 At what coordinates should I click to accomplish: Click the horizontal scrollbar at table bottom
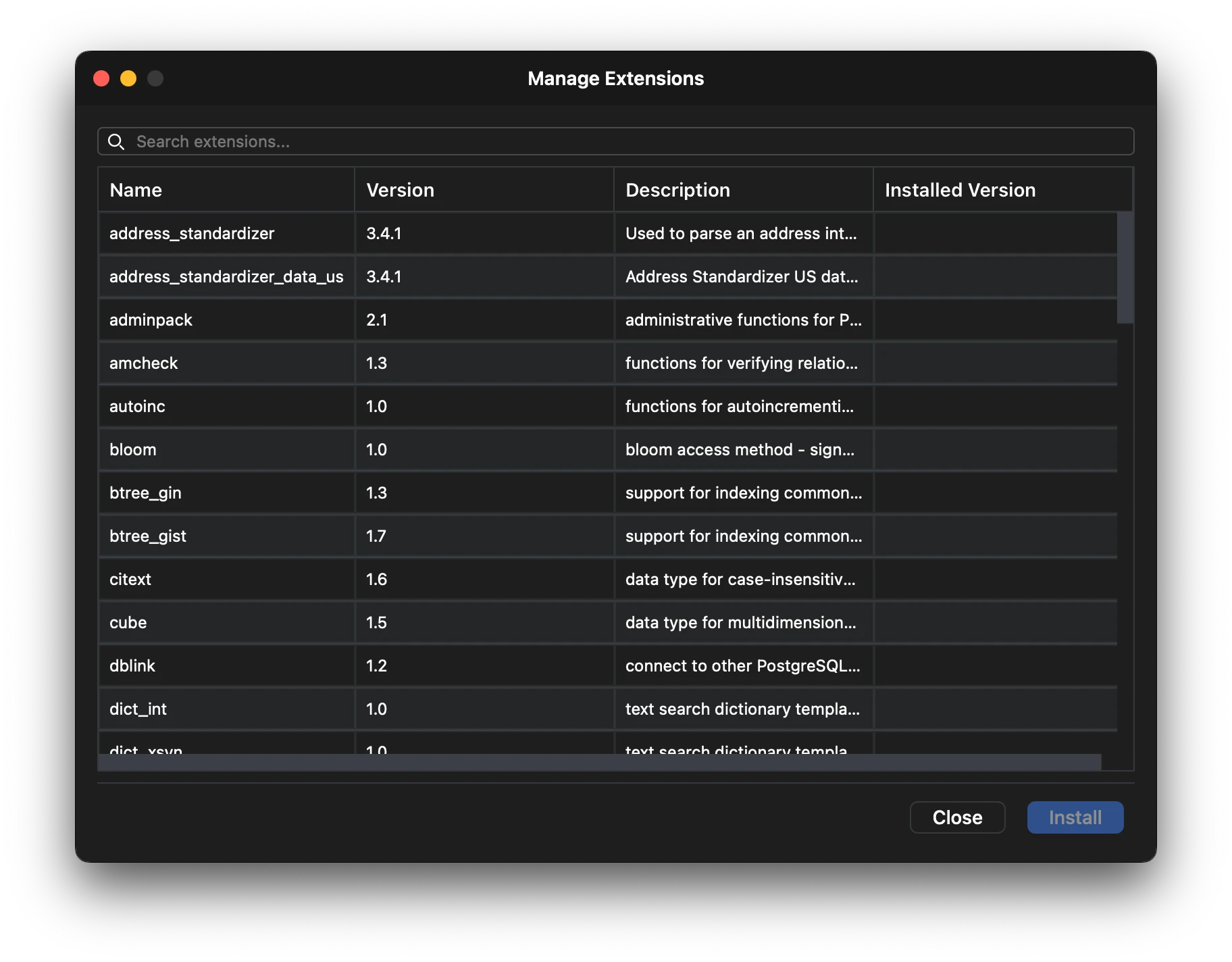coord(599,762)
